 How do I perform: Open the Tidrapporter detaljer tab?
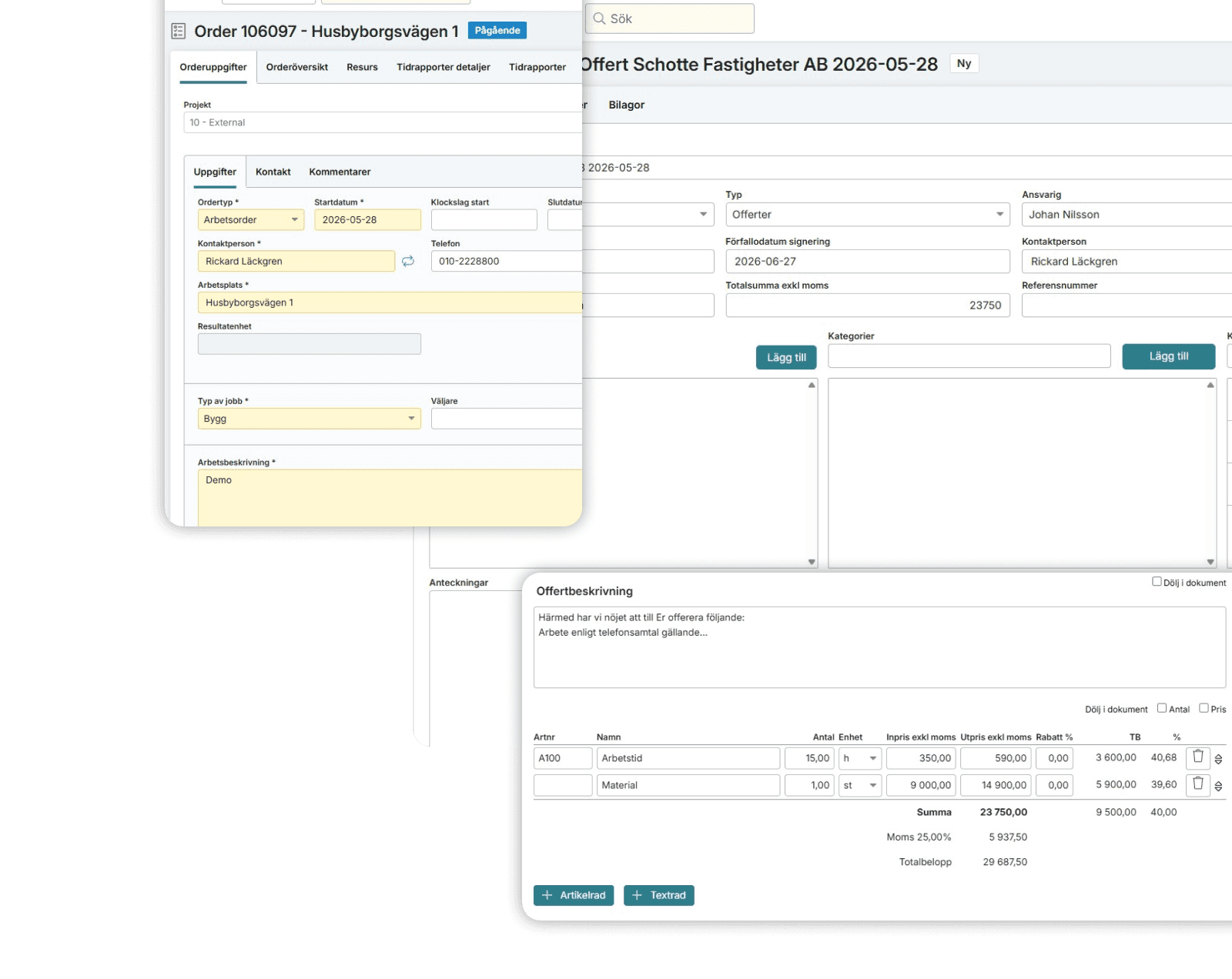(444, 68)
